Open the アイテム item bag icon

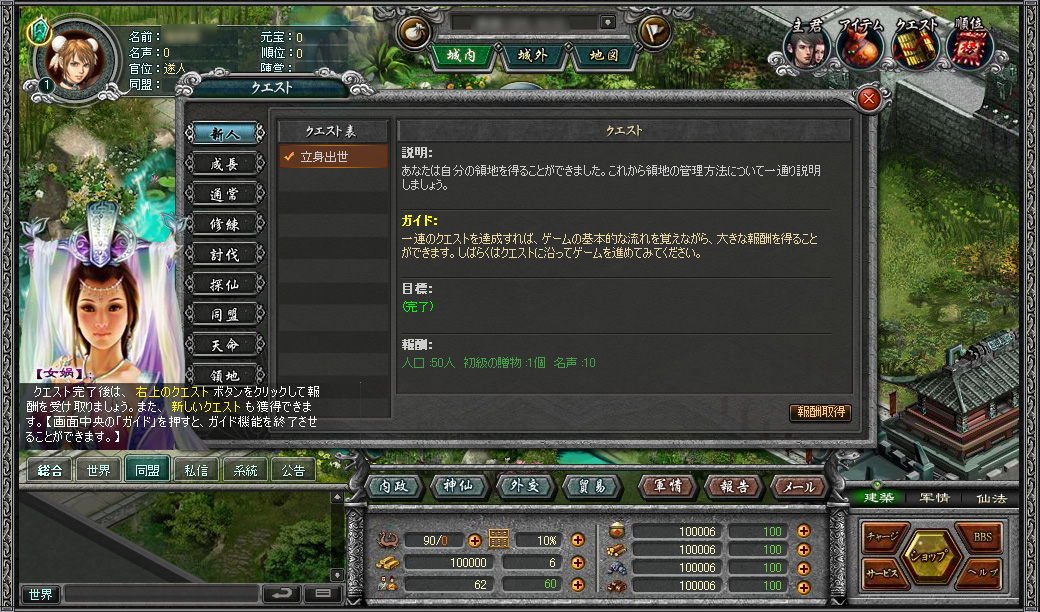pyautogui.click(x=860, y=48)
